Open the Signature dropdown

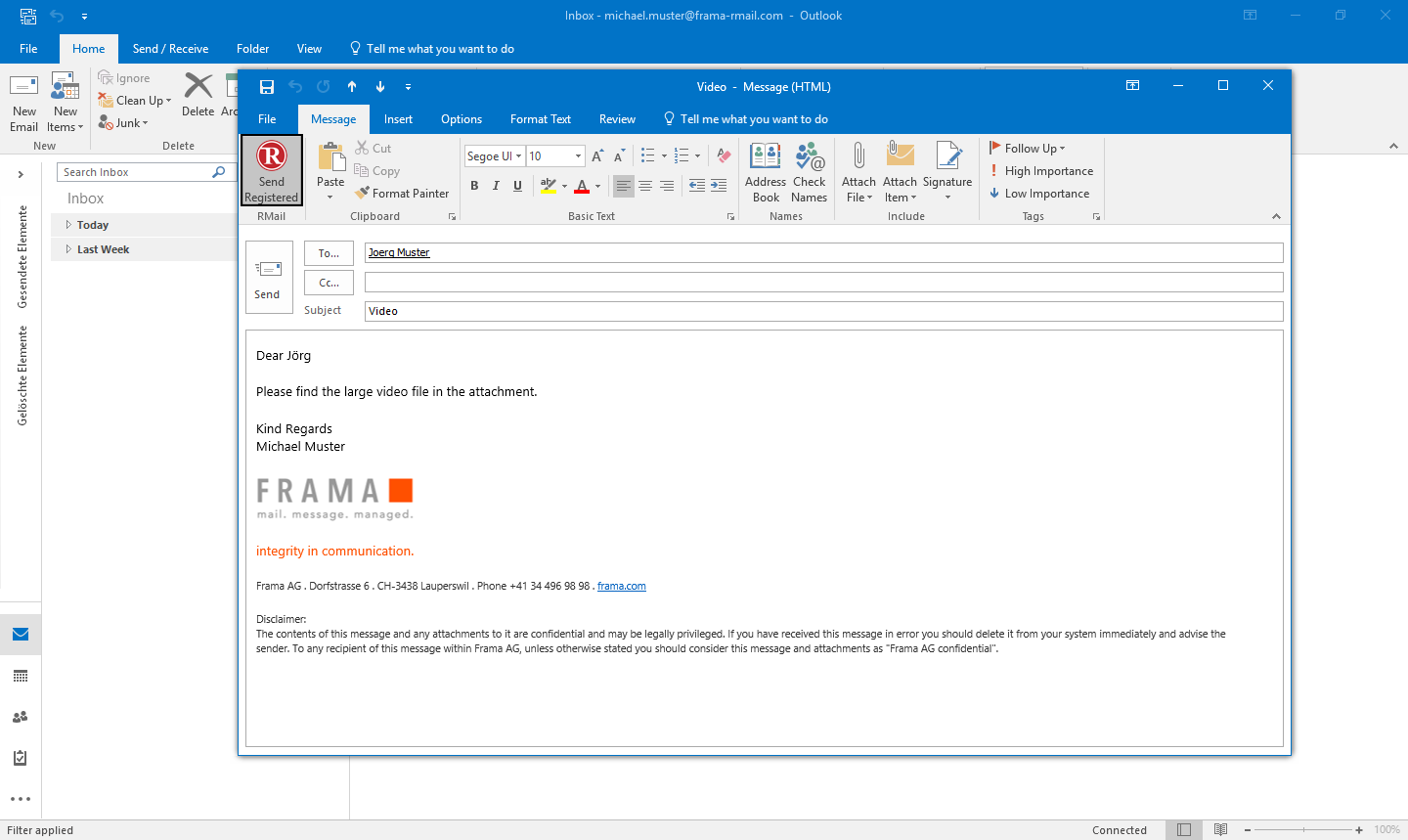tap(947, 172)
